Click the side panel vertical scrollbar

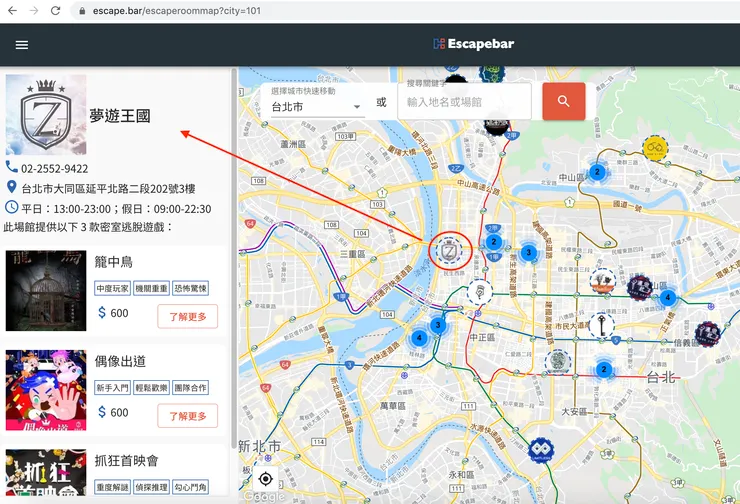(234, 258)
